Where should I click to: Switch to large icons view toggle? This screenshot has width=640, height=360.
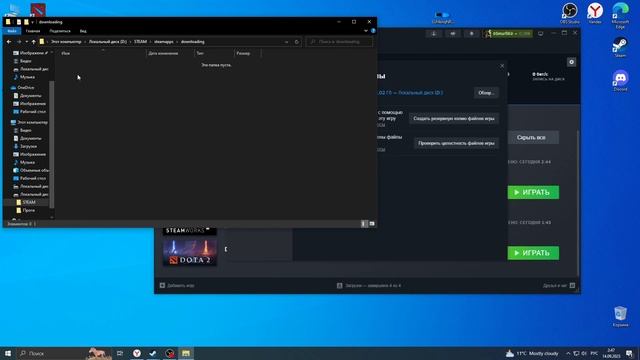pyautogui.click(x=372, y=224)
